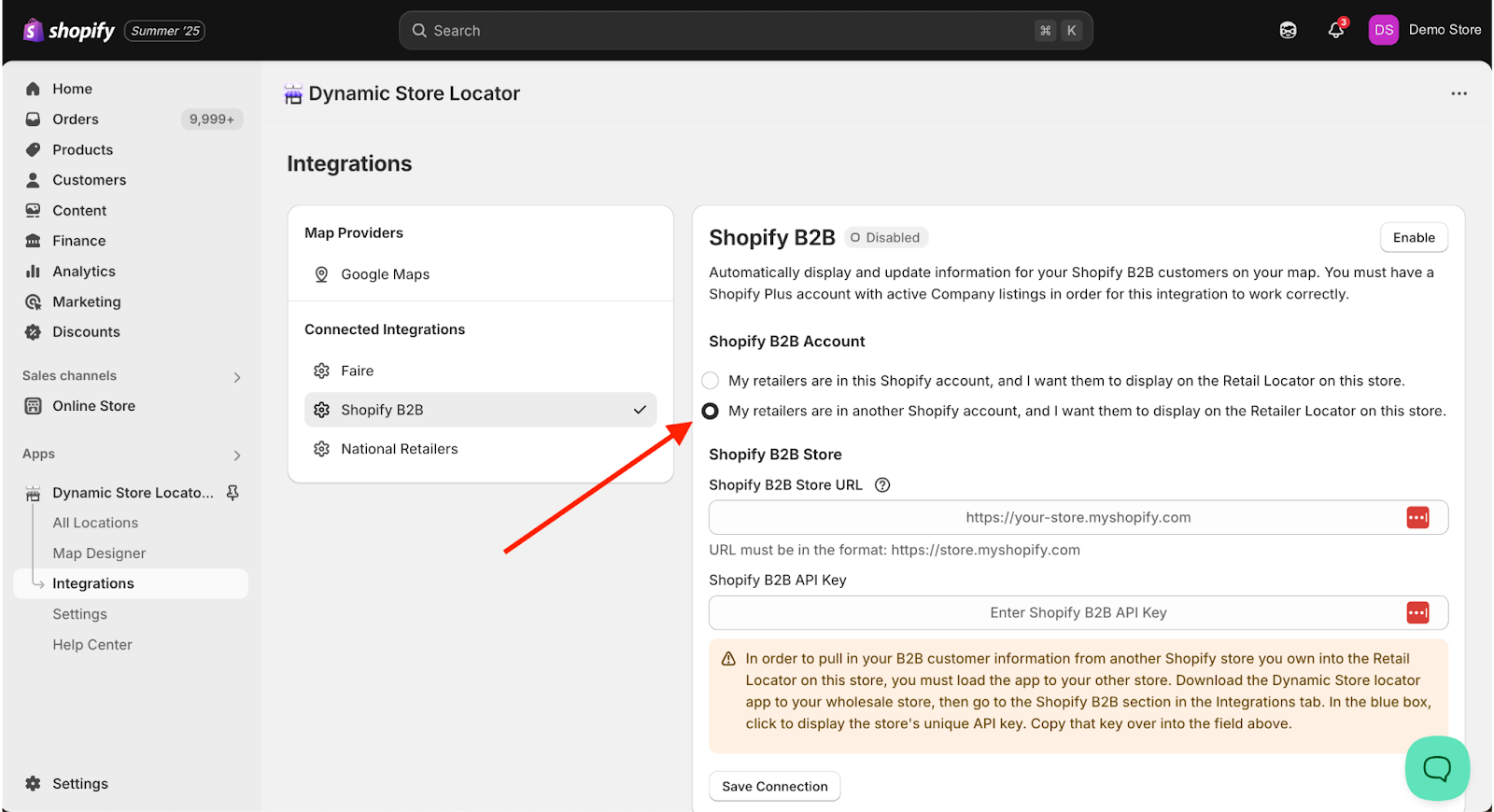Unpin Dynamic Store Locator with pin icon
The width and height of the screenshot is (1494, 812).
(233, 493)
